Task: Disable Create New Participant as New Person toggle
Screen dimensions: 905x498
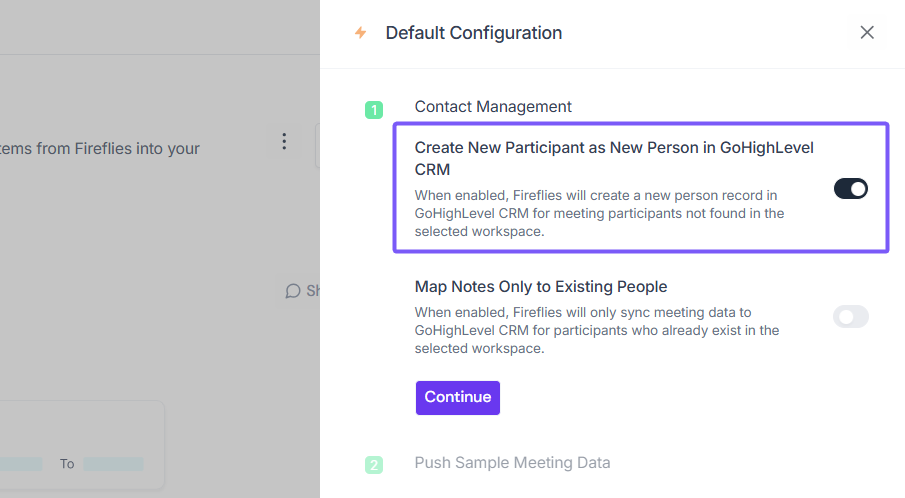Action: [x=851, y=188]
